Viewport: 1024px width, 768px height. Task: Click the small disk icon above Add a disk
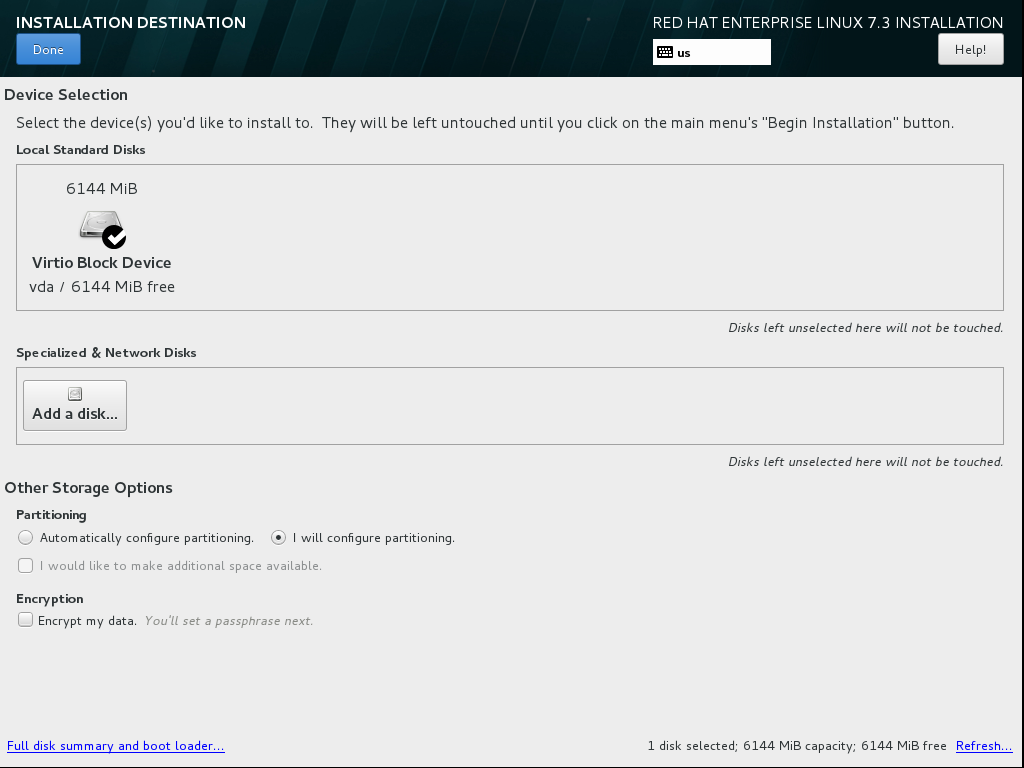coord(75,394)
